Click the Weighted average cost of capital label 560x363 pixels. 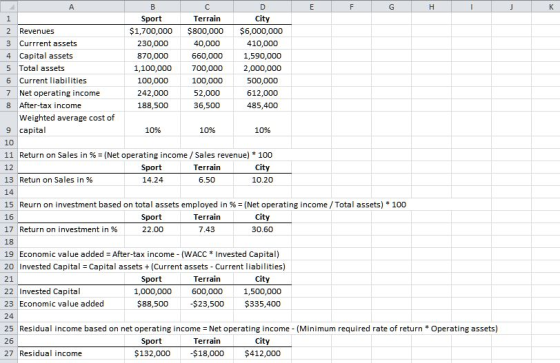click(x=67, y=124)
